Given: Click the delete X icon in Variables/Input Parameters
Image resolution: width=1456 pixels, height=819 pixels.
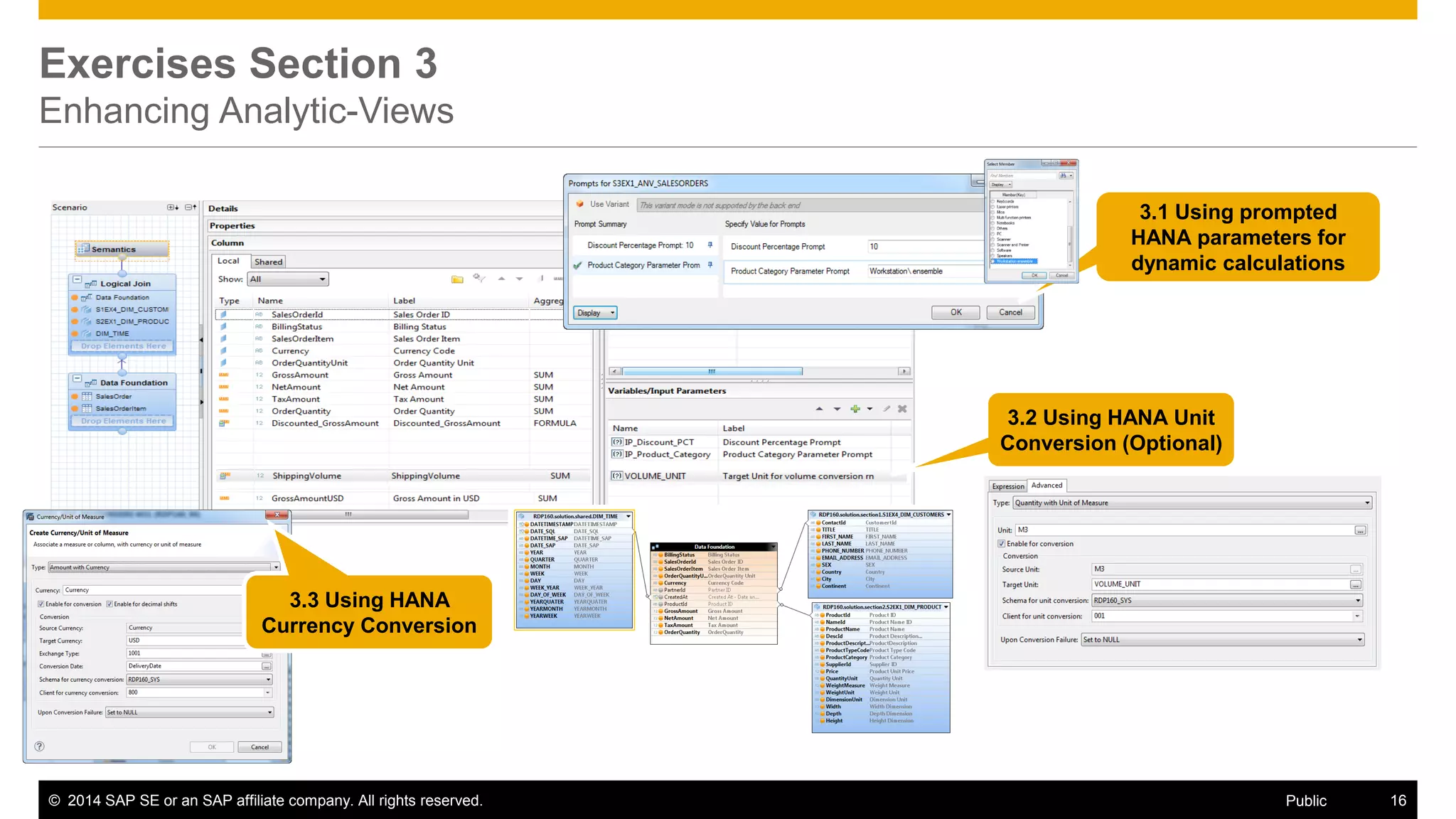Looking at the screenshot, I should pos(902,409).
